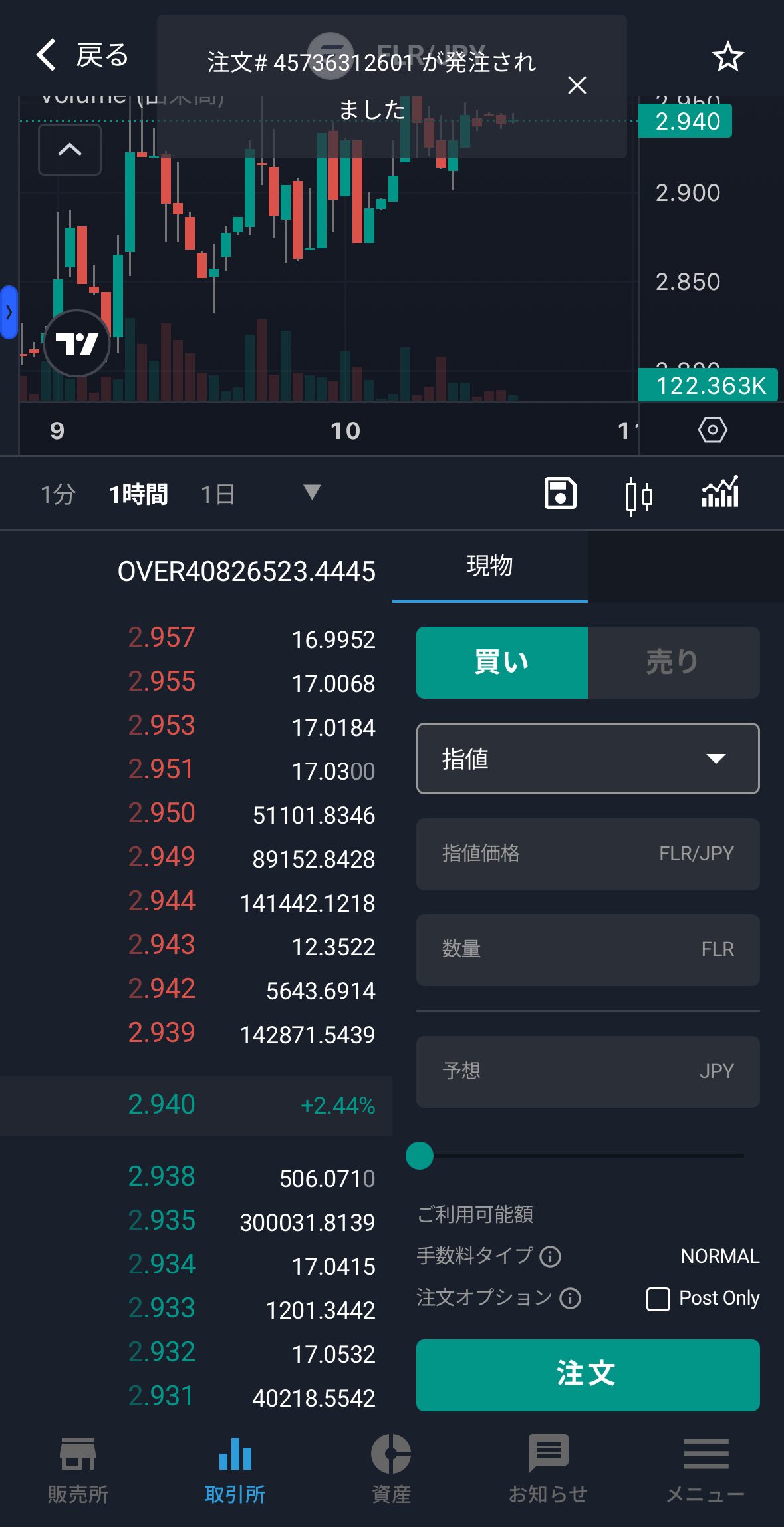
Task: Select ask price 2.942
Action: pyautogui.click(x=162, y=989)
